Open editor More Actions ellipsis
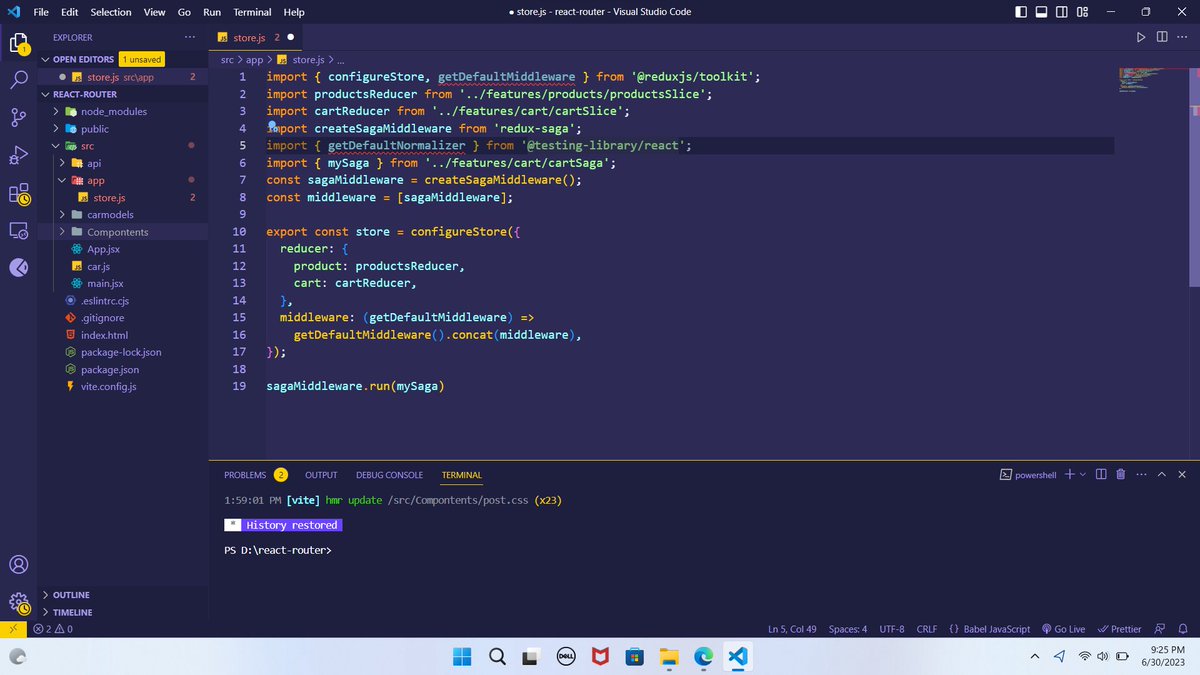Screen dimensions: 1200x675 [1182, 37]
